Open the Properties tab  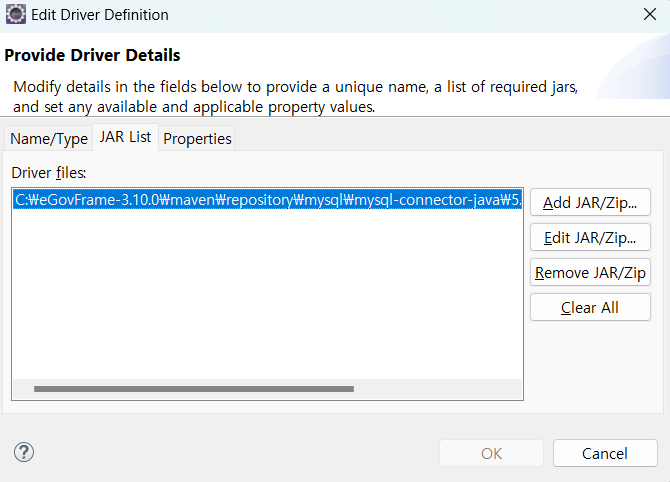coord(197,138)
